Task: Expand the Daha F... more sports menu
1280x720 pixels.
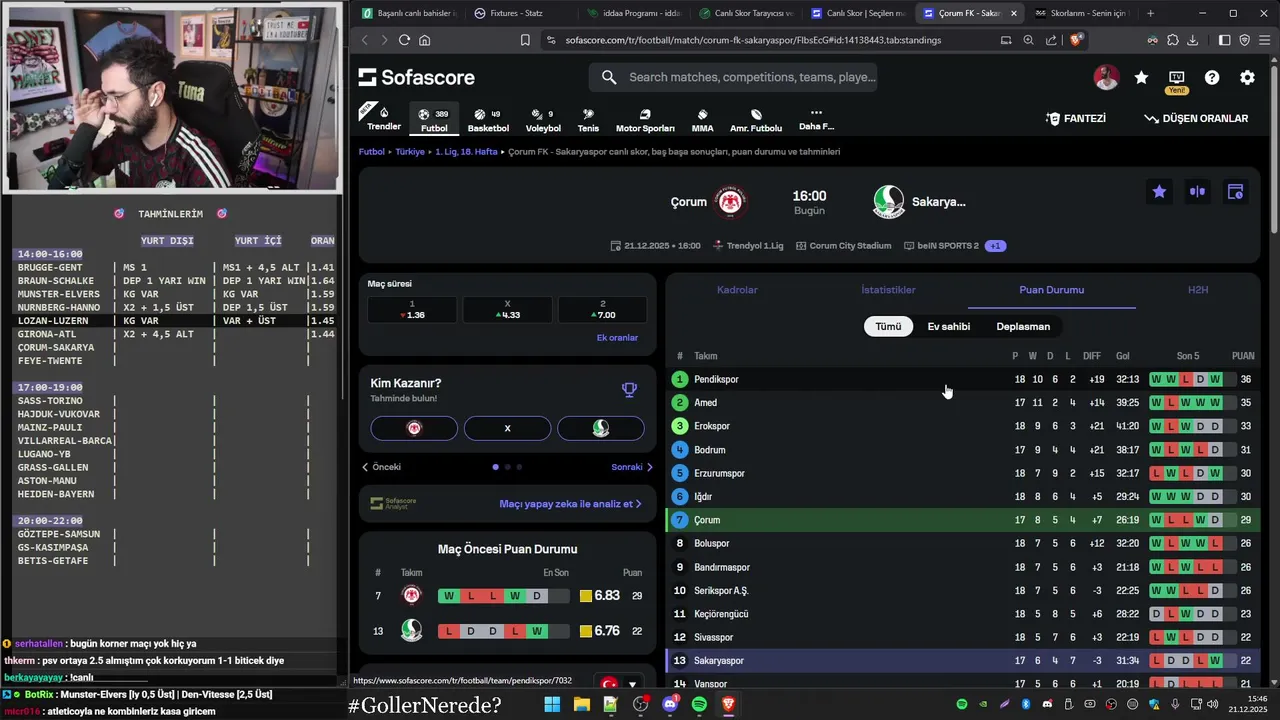Action: point(816,119)
